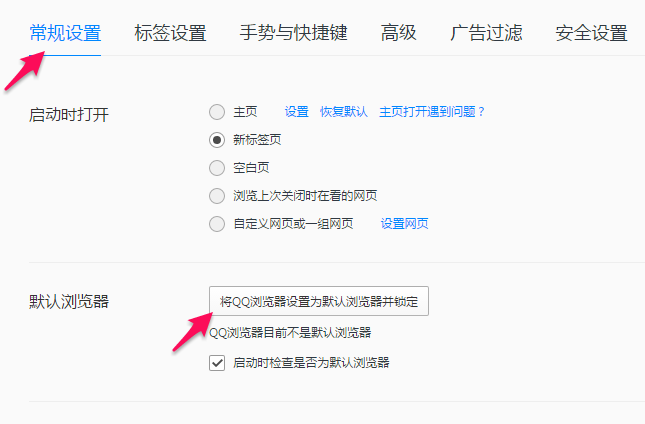Choose 浏览上次关闭时在看的网页 radio option

click(217, 196)
